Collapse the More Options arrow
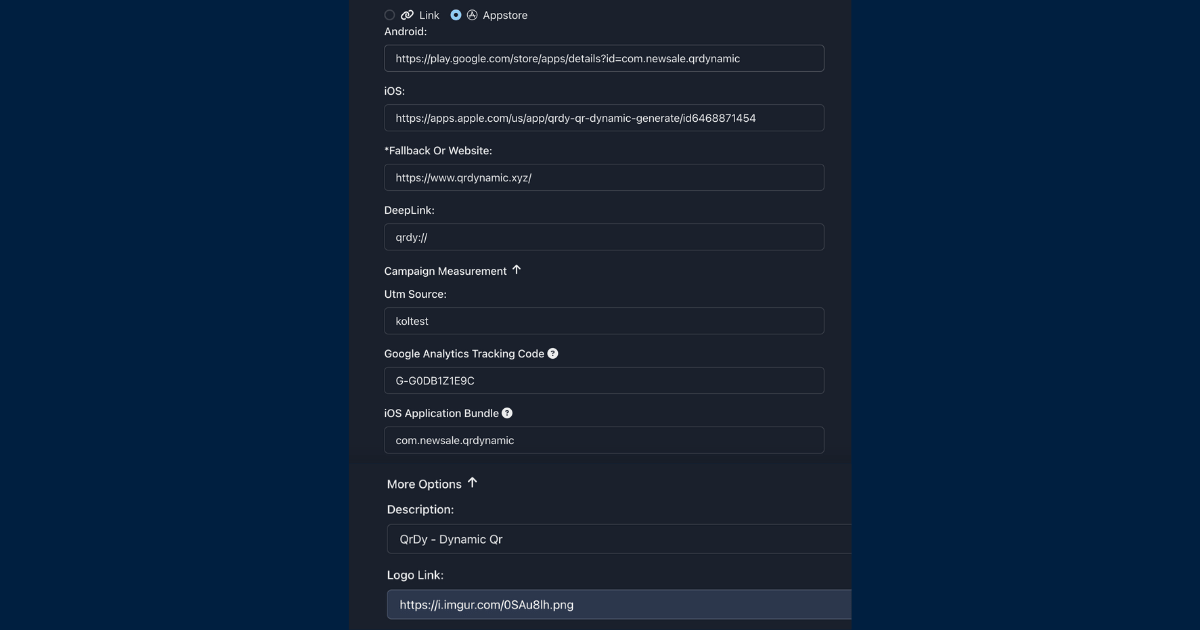 click(x=473, y=483)
